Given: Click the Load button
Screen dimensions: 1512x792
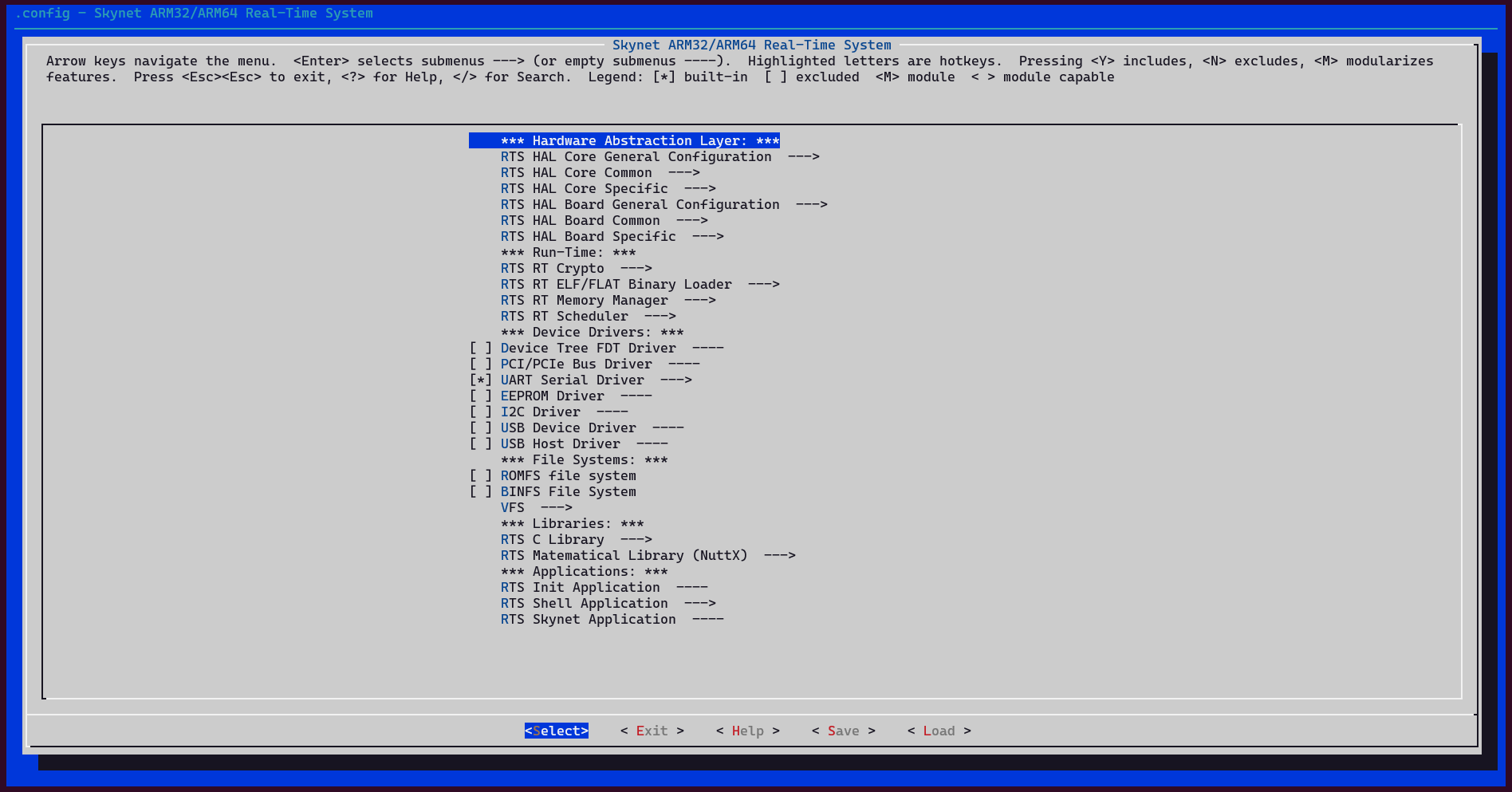Looking at the screenshot, I should pyautogui.click(x=939, y=731).
